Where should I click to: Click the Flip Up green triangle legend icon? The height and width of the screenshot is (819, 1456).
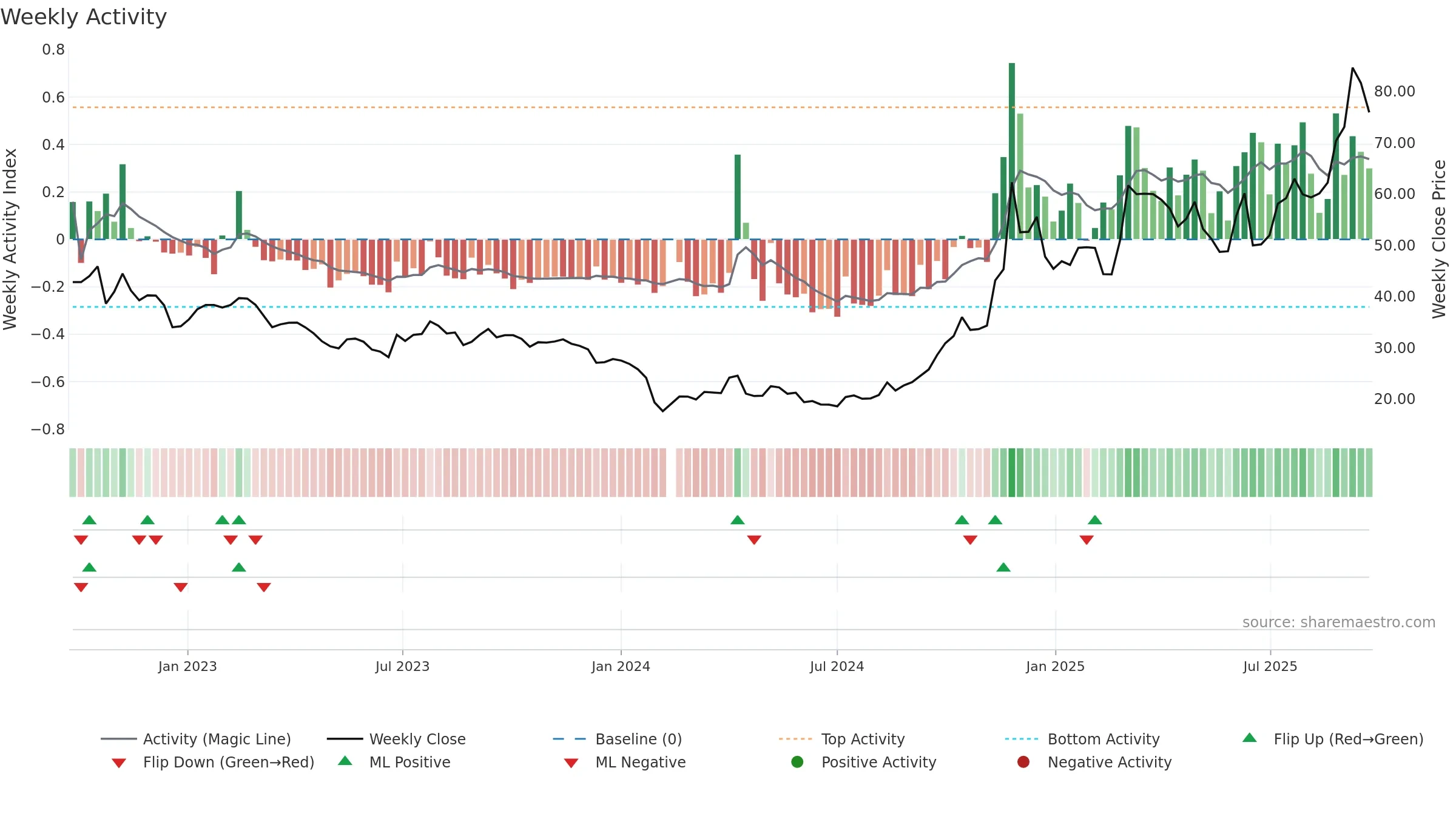(x=1250, y=738)
